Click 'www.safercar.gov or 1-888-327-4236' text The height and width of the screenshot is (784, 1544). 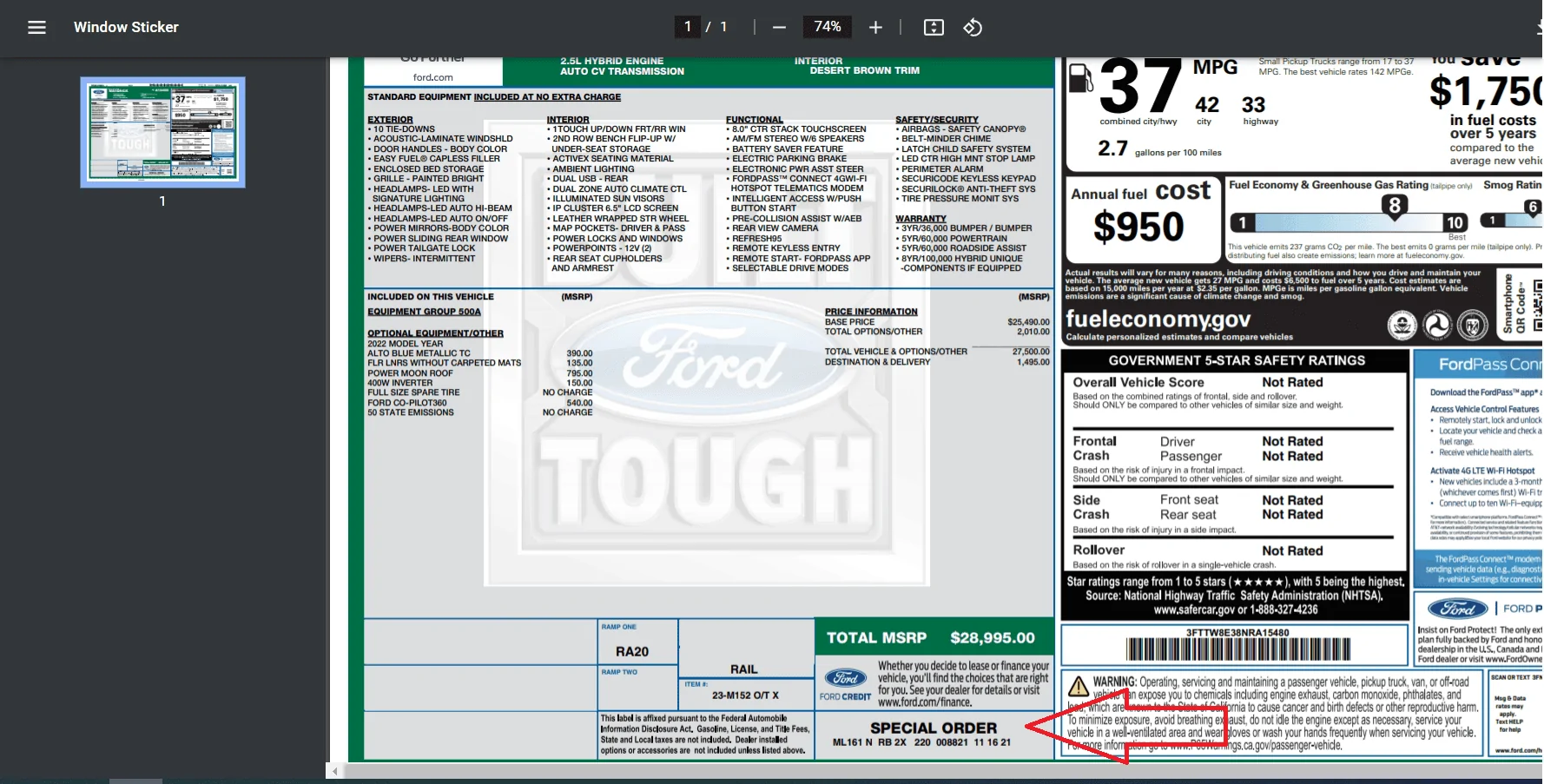pos(1236,609)
